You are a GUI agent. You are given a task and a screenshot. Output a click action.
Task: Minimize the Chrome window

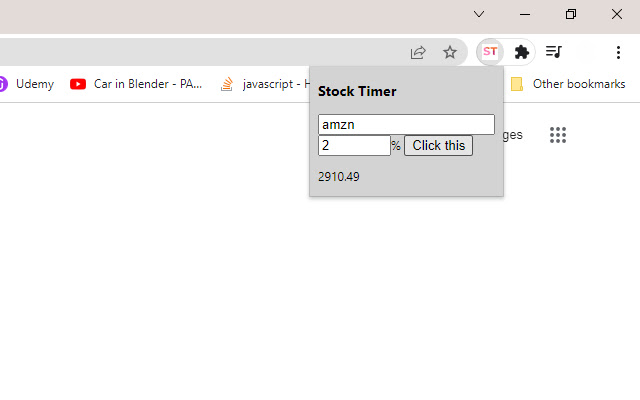click(x=525, y=14)
